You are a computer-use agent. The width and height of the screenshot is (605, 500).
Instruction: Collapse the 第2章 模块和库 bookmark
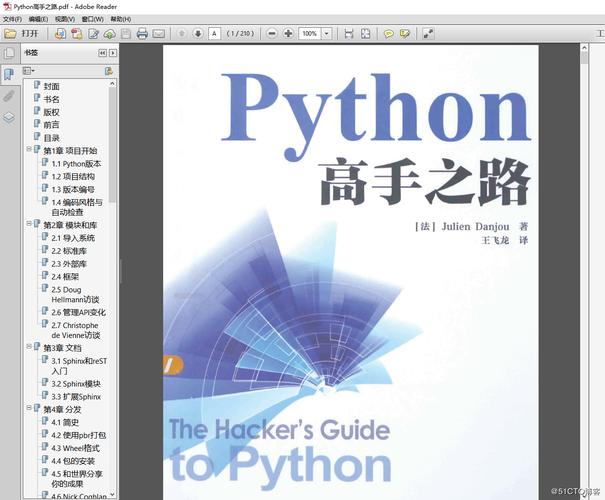[x=29, y=223]
